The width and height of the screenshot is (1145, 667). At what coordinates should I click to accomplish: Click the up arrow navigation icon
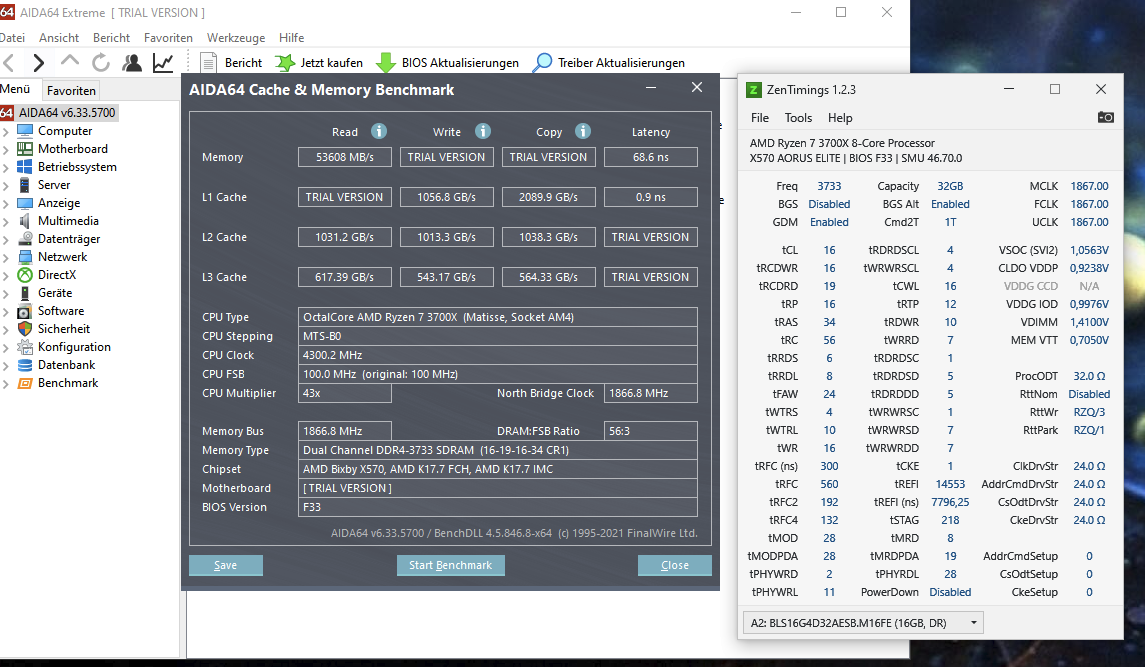tap(69, 61)
